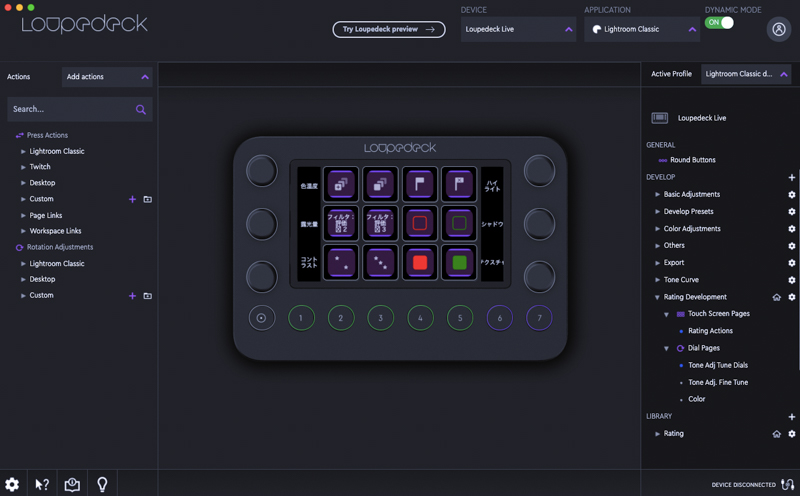Image resolution: width=800 pixels, height=496 pixels.
Task: Open settings gear for Tone Curve
Action: coord(791,280)
